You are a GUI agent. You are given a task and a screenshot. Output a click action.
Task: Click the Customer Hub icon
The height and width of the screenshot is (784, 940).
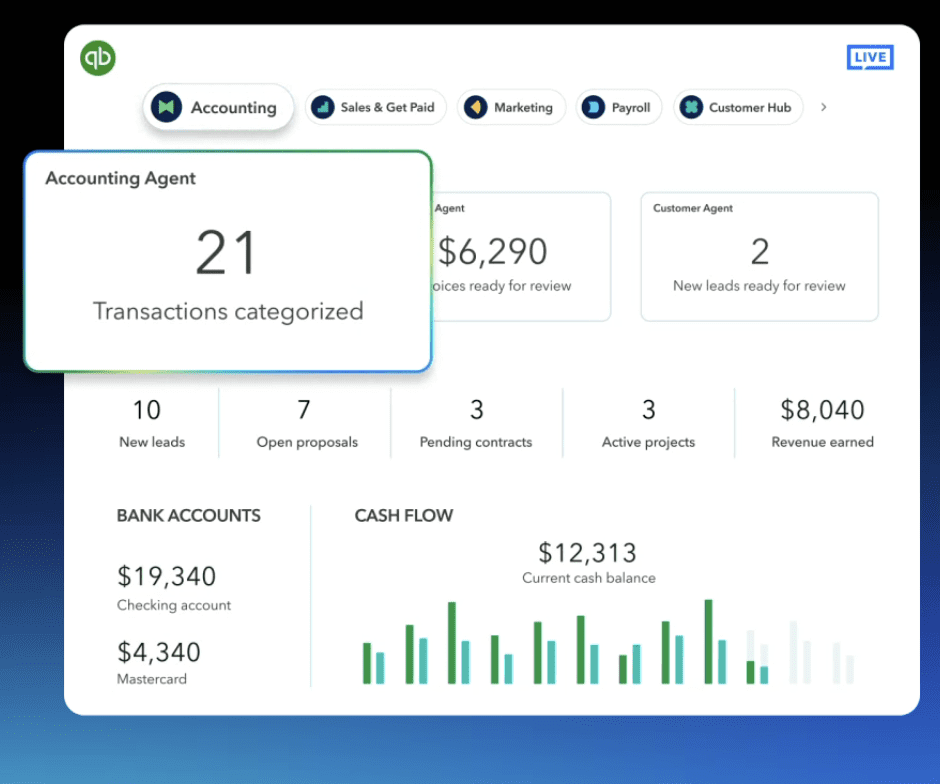691,107
